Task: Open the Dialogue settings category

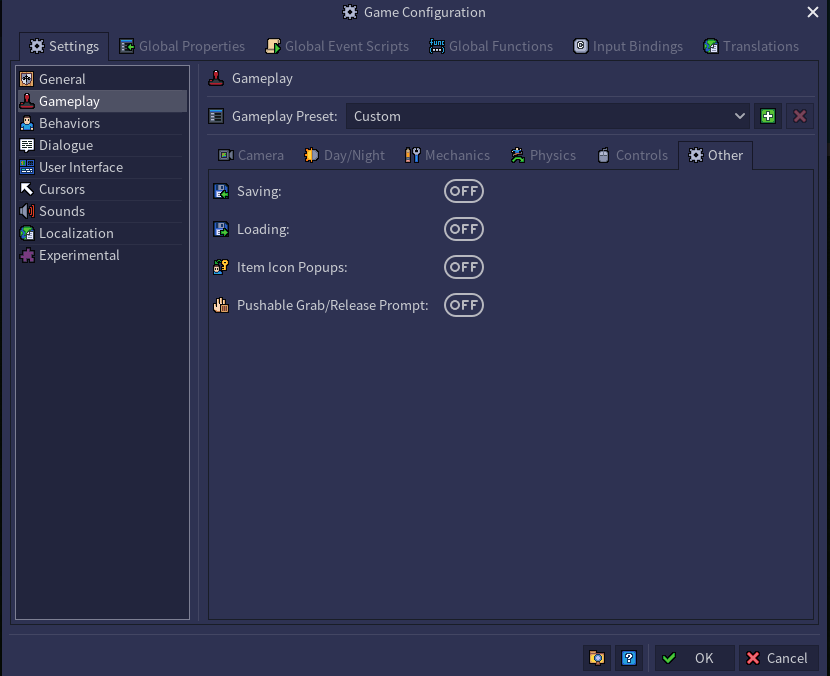Action: (102, 145)
